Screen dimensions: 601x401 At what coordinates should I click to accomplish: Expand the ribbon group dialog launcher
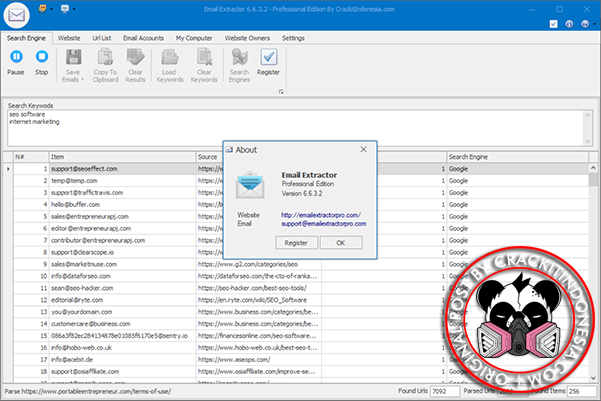click(x=281, y=92)
